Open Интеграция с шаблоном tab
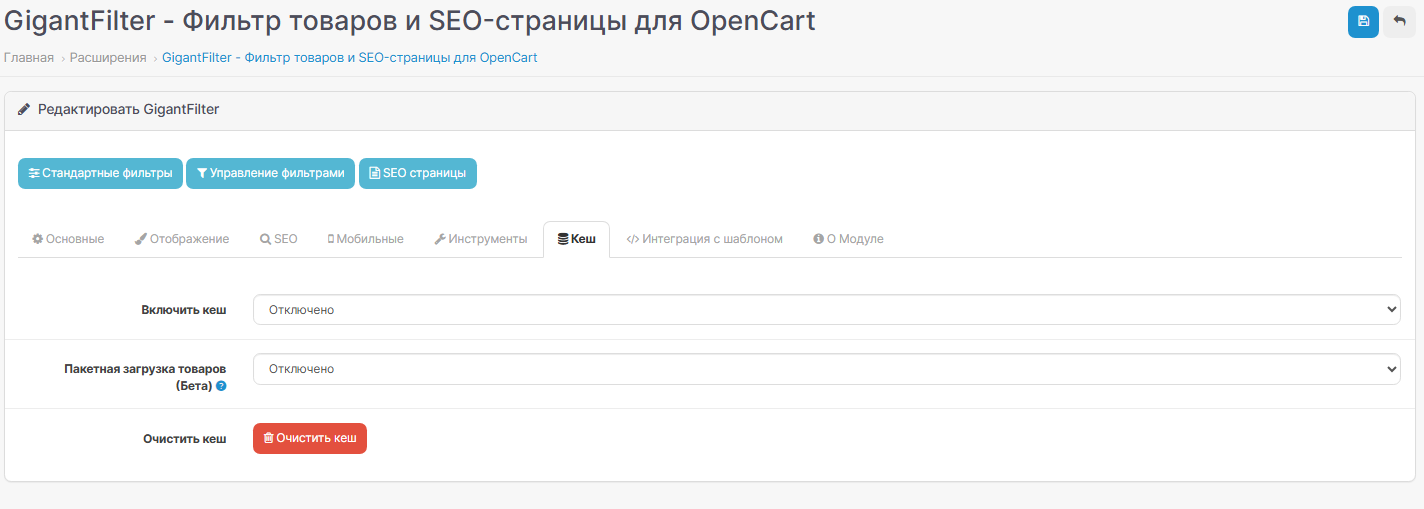This screenshot has width=1424, height=509. 704,239
